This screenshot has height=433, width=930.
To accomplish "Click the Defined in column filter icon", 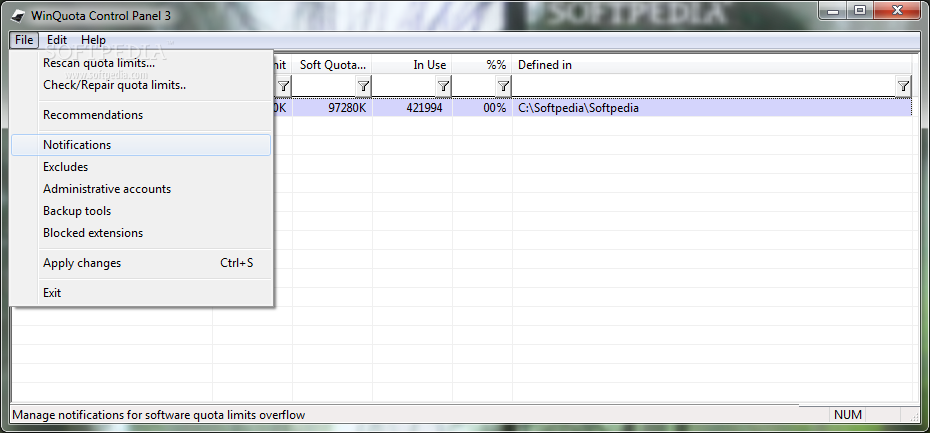I will (903, 87).
